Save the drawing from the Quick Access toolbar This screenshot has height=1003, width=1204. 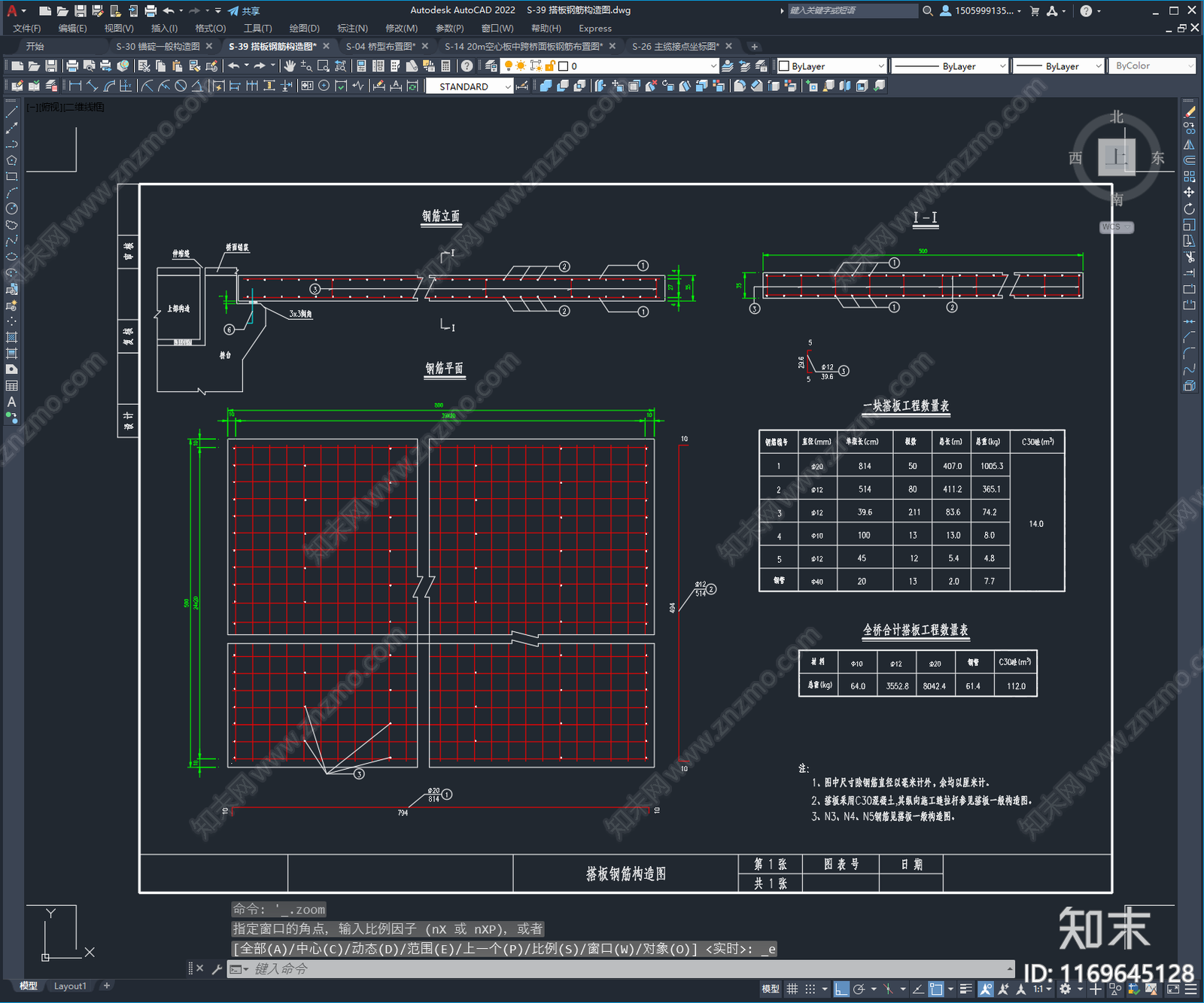tap(80, 11)
